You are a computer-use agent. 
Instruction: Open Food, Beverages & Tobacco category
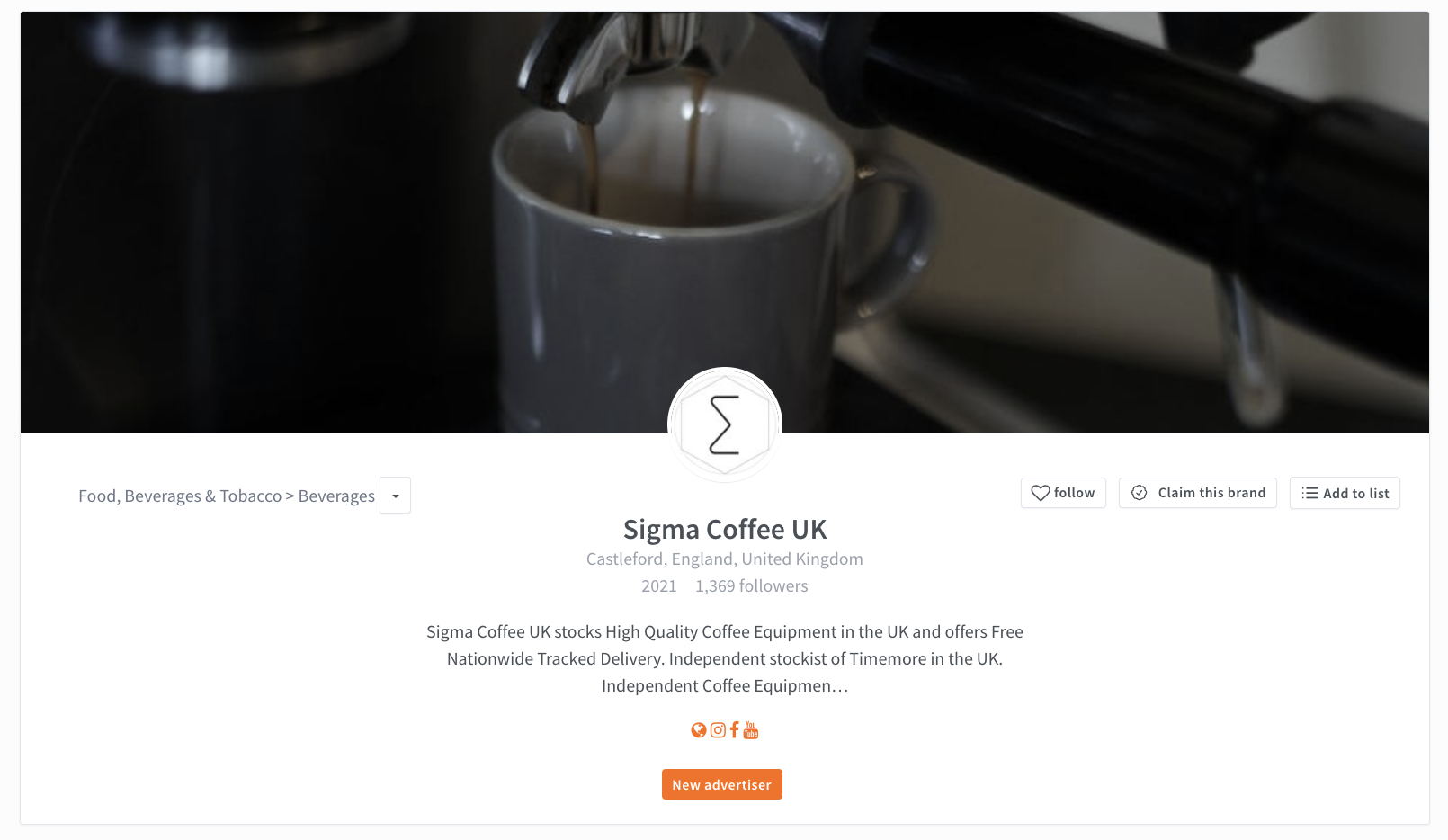click(180, 496)
